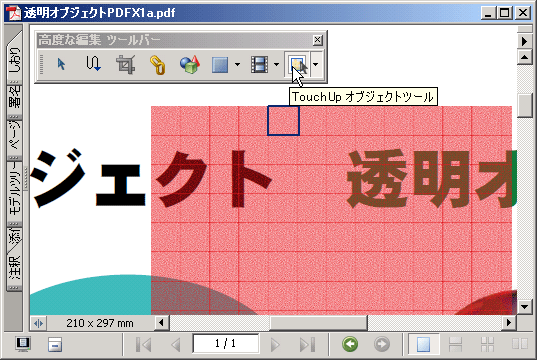Screen dimensions: 537x360
Task: Select the Crop tool icon
Action: point(125,64)
